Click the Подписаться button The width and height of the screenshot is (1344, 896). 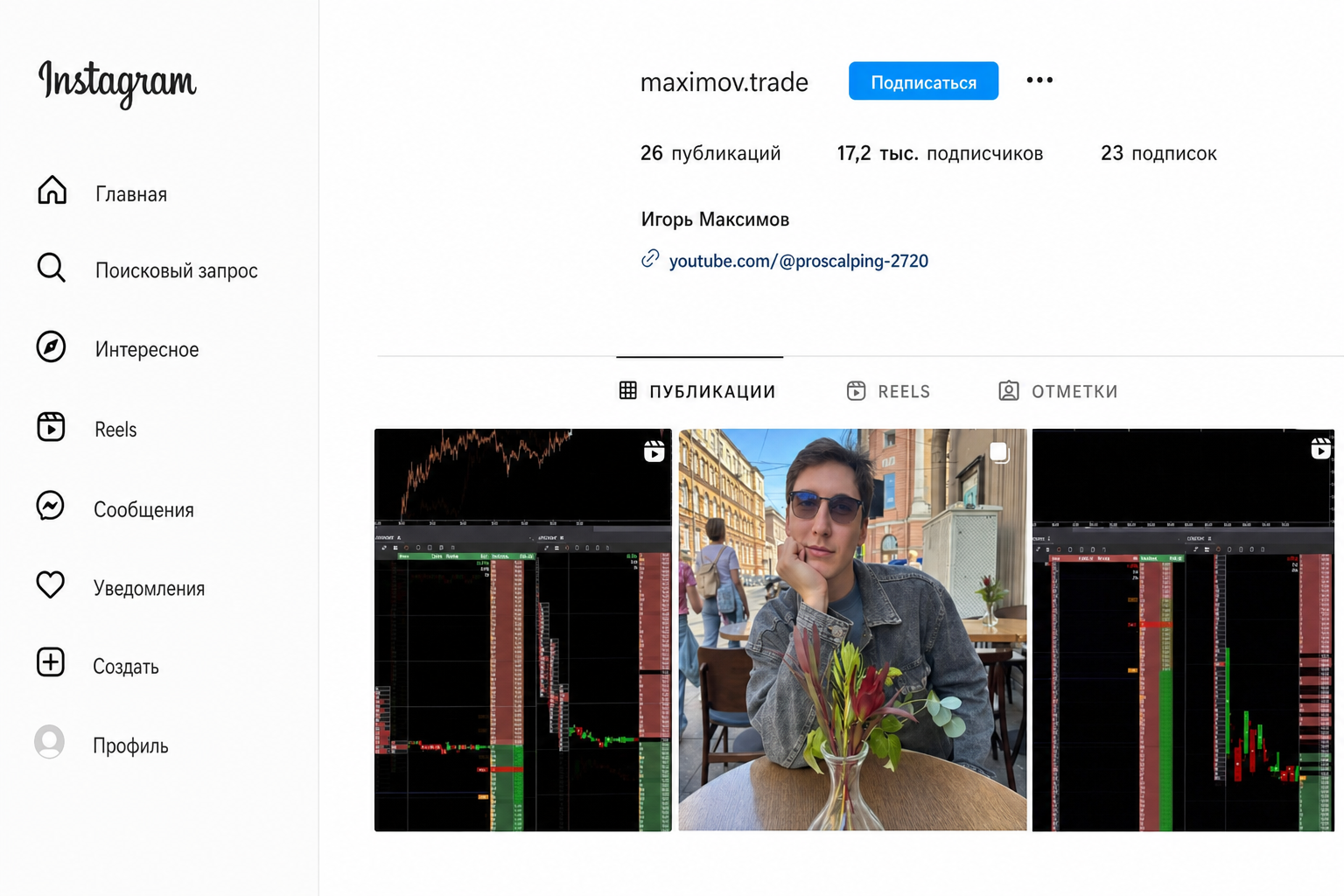tap(923, 80)
